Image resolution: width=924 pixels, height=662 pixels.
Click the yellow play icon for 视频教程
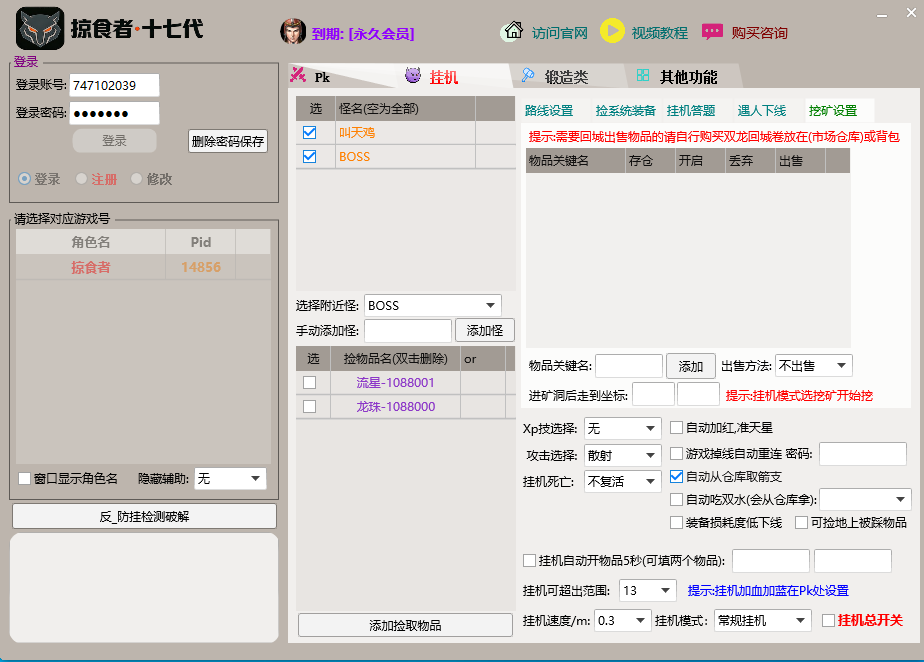pyautogui.click(x=612, y=31)
